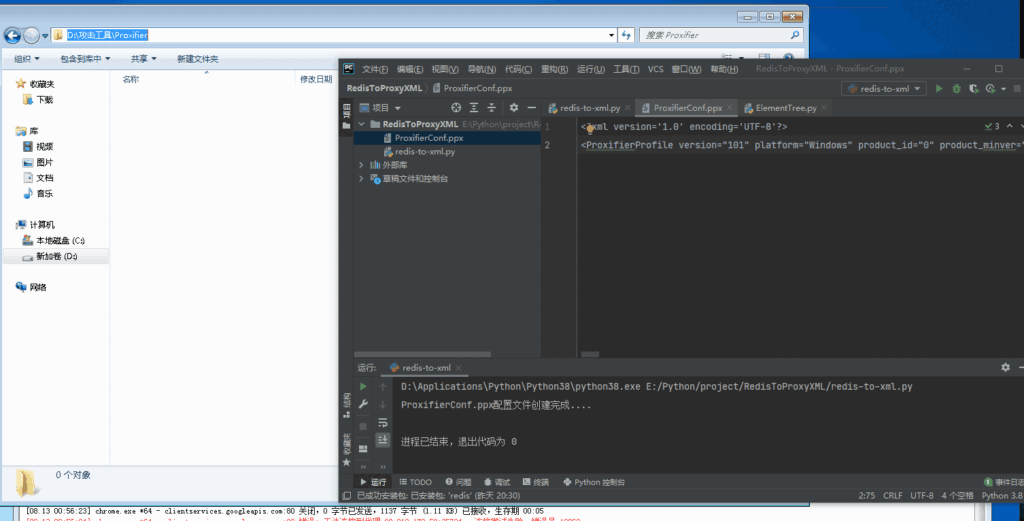
Task: Expand the 外部库 tree node
Action: (362, 165)
